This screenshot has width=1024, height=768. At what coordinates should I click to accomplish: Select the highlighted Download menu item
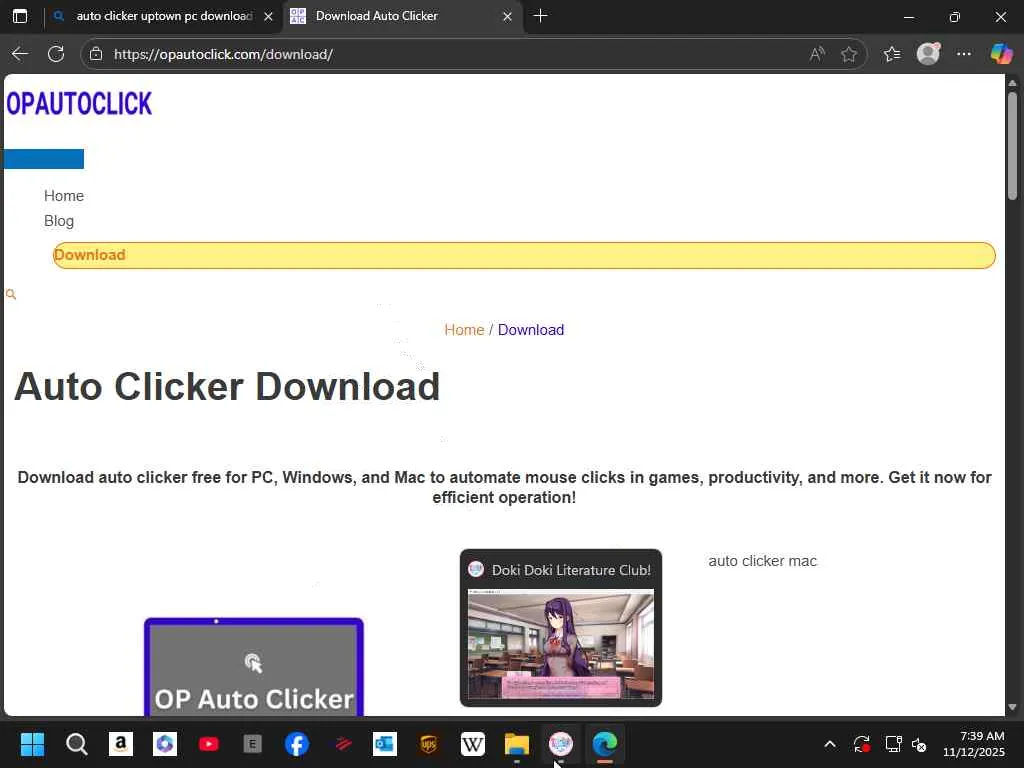524,255
